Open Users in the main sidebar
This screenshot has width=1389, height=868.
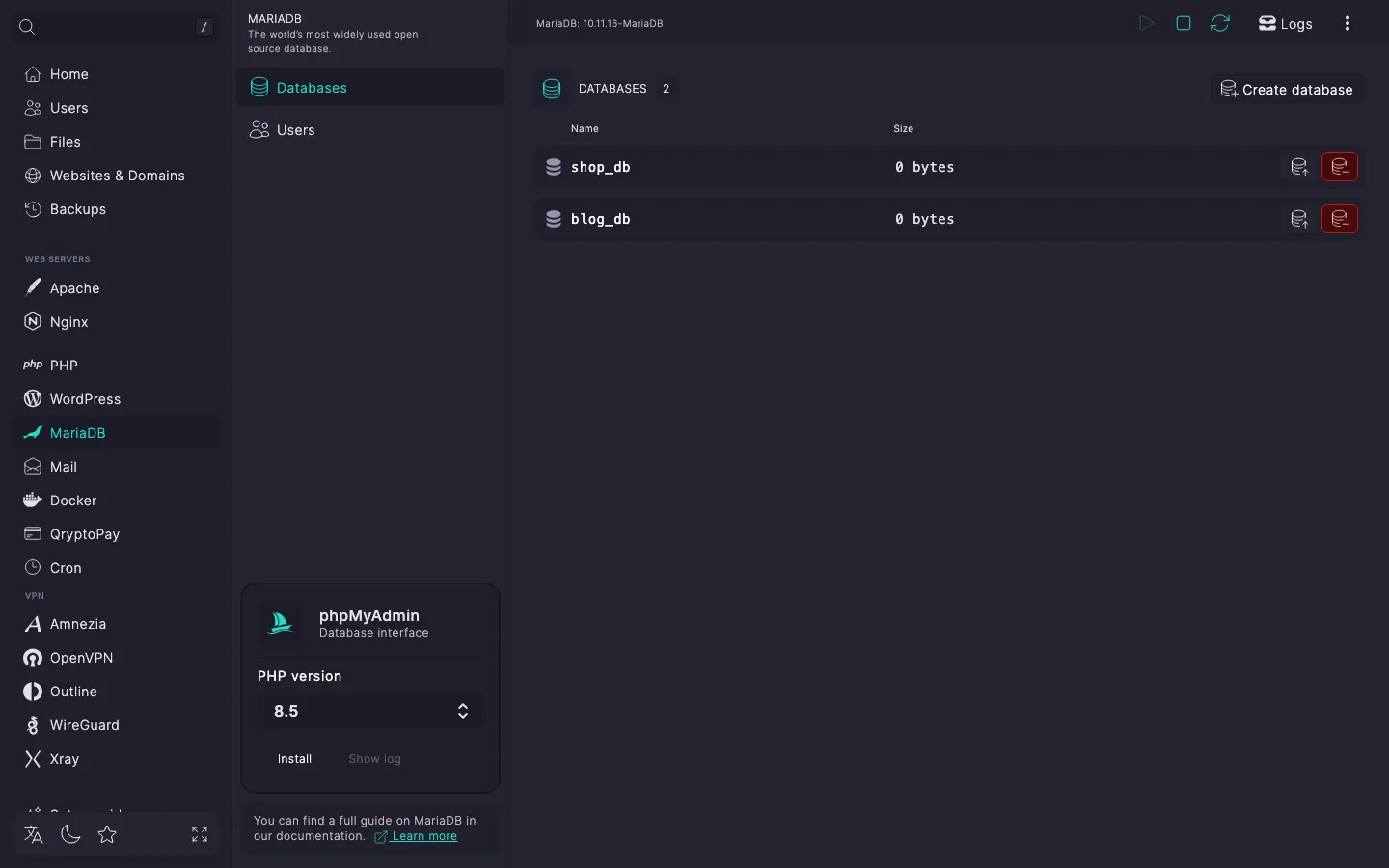(x=116, y=108)
